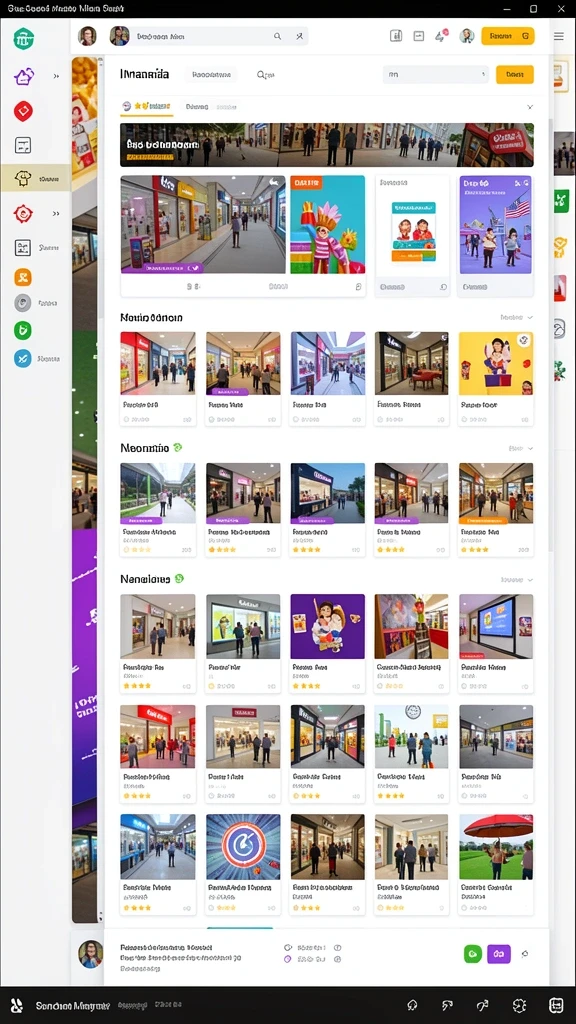Image resolution: width=576 pixels, height=1024 pixels.
Task: Click the hamburger menu icon at top right
Action: tap(558, 36)
